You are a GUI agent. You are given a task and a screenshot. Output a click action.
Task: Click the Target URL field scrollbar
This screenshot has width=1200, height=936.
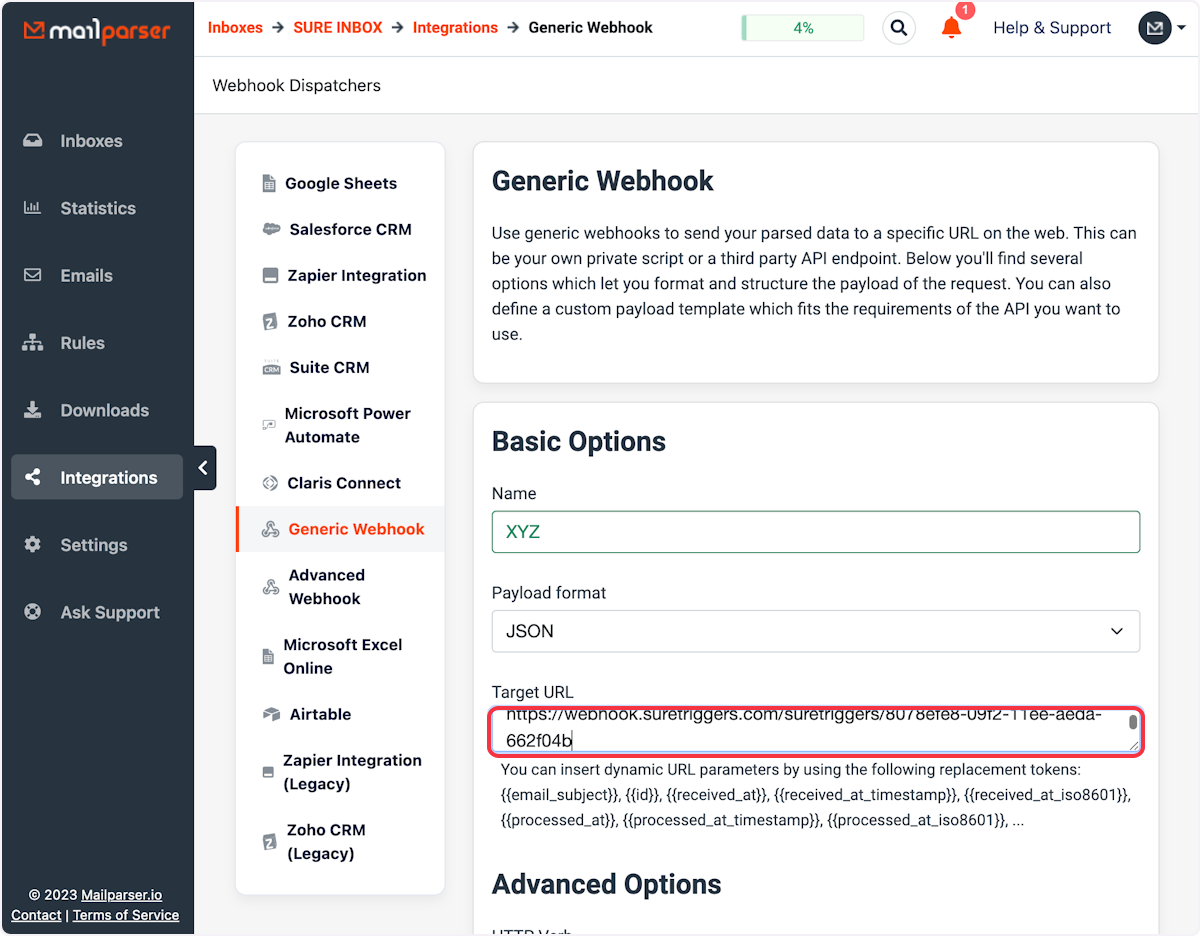click(1133, 723)
